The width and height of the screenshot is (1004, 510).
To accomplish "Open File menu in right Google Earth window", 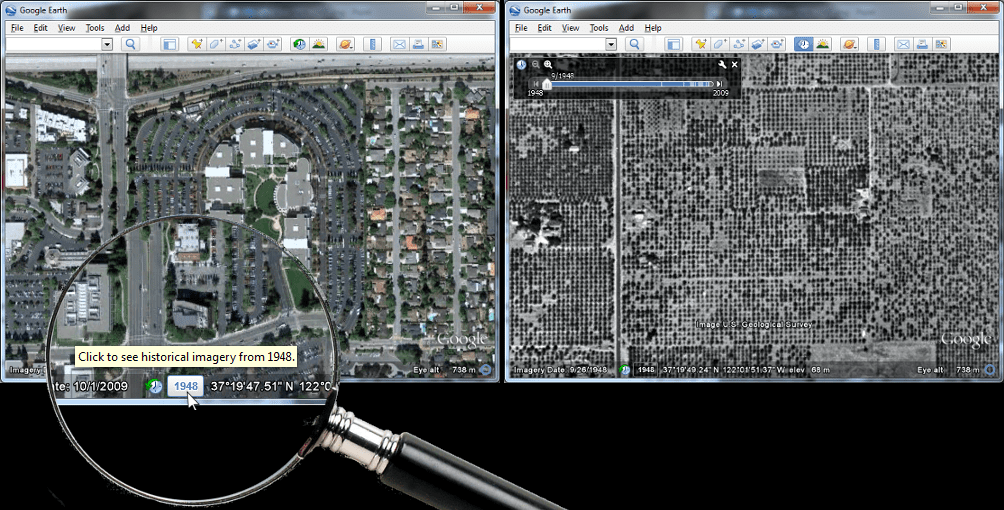I will tap(521, 28).
